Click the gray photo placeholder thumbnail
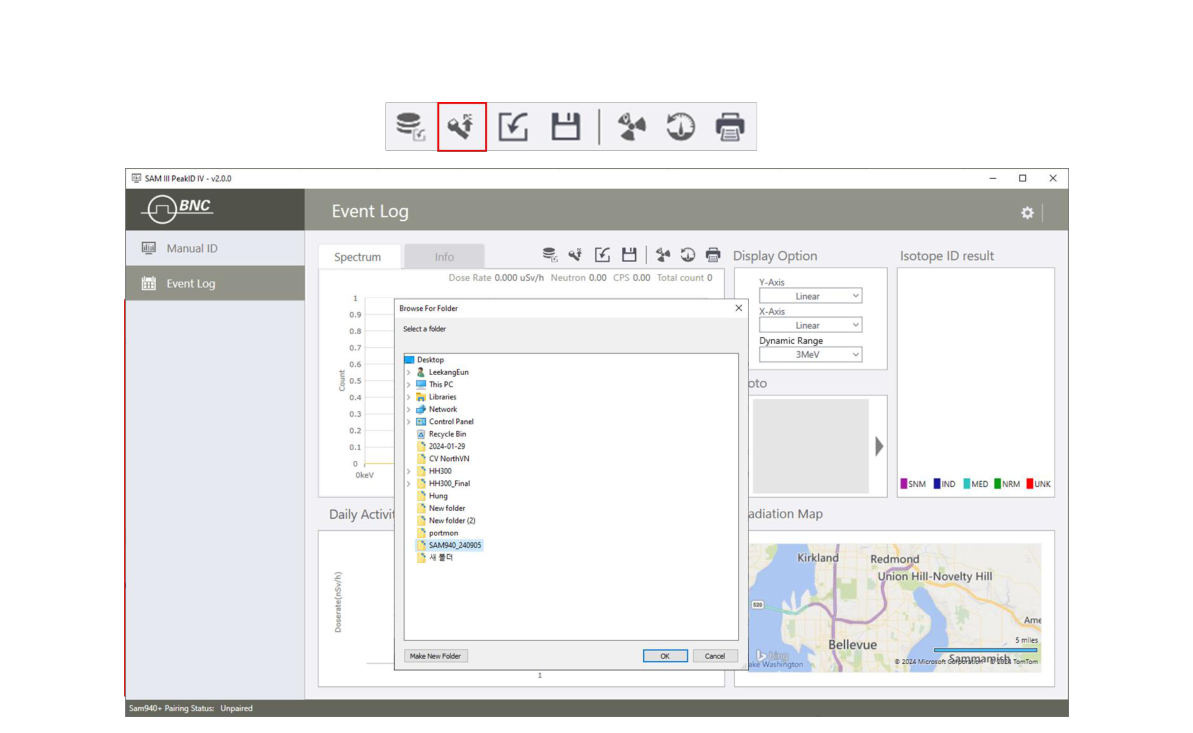This screenshot has height=733, width=1193. pyautogui.click(x=810, y=446)
